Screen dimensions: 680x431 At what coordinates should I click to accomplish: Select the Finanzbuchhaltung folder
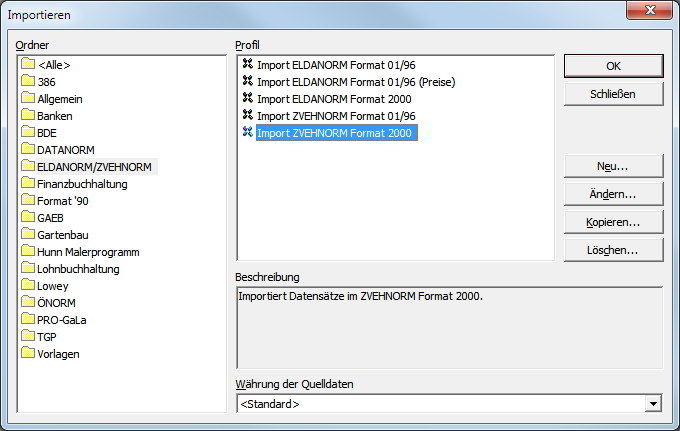(81, 184)
